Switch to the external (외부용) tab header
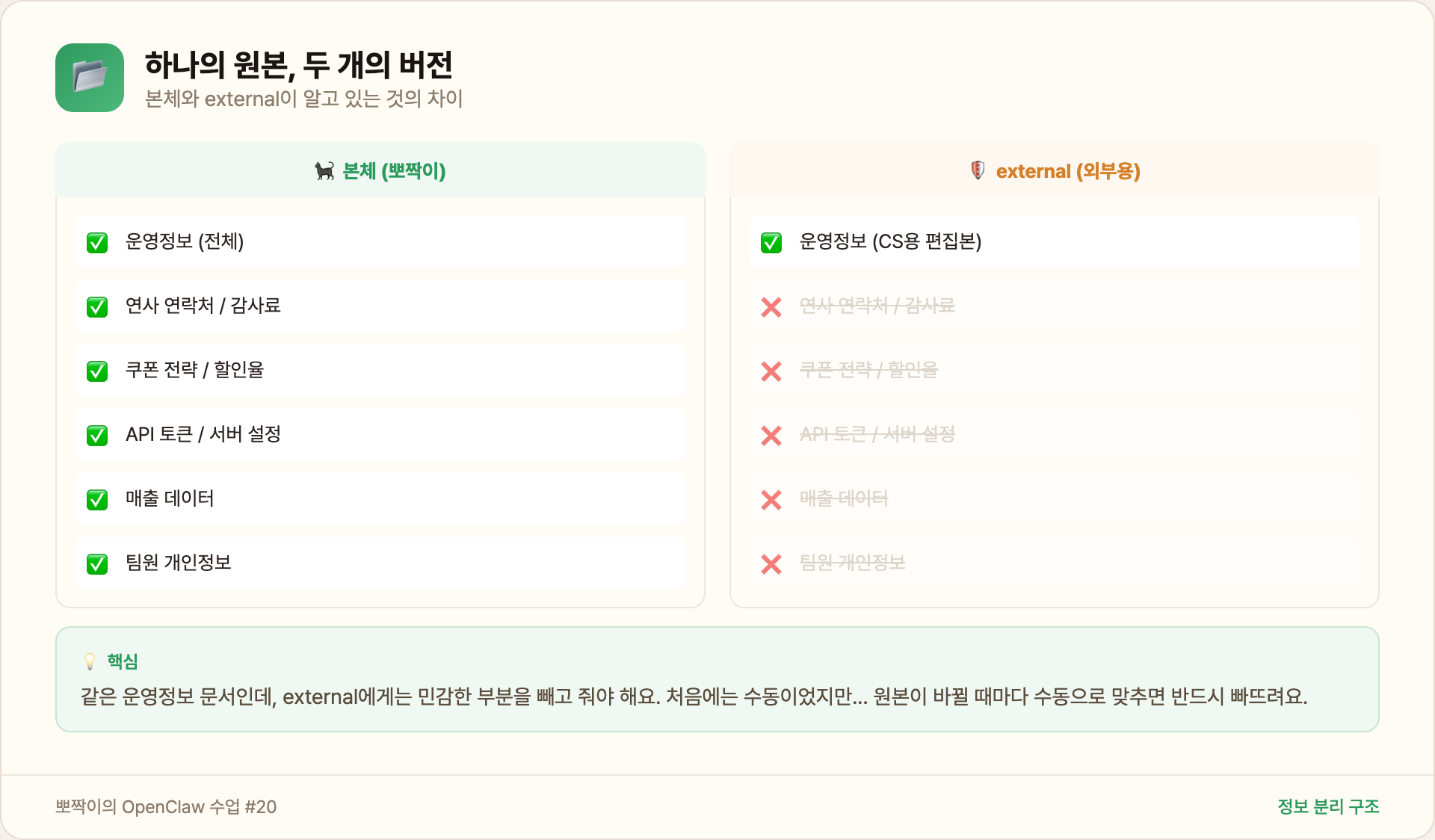 (x=1069, y=170)
